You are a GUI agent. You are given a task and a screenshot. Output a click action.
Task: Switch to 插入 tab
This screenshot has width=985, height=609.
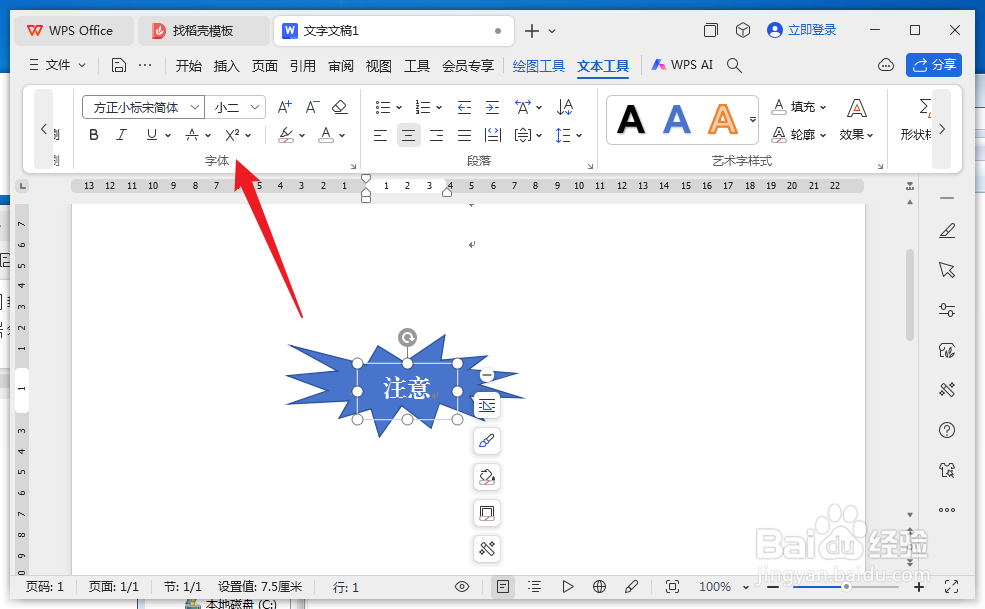(x=226, y=66)
